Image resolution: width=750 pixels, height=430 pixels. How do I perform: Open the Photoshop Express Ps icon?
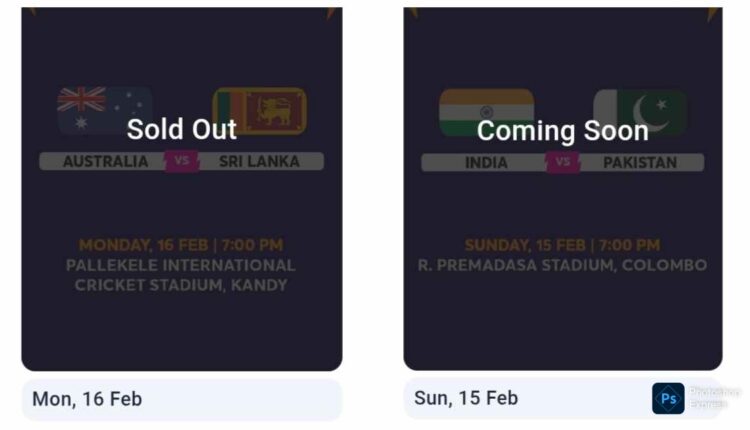coord(668,398)
